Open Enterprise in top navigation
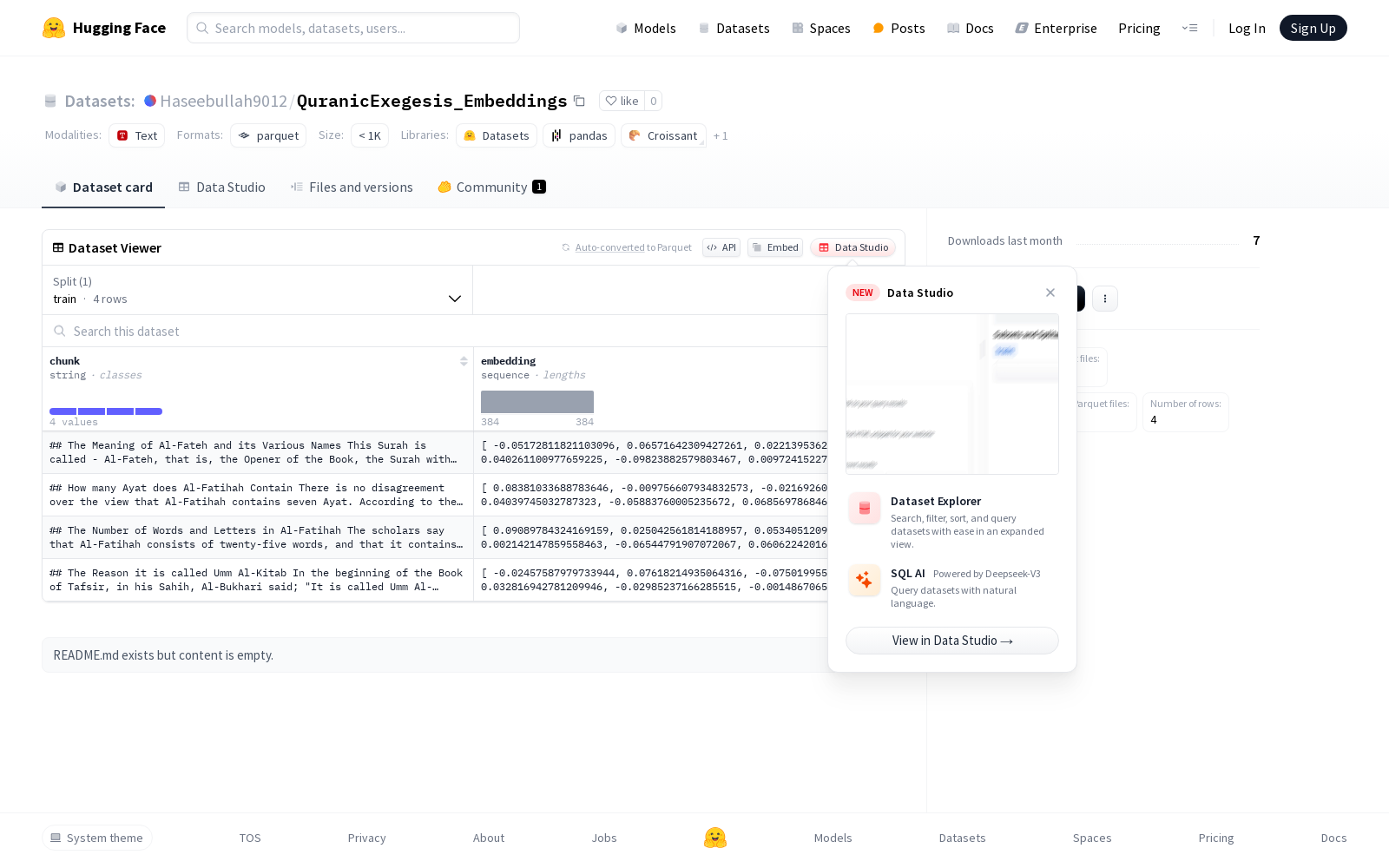 (x=1057, y=28)
